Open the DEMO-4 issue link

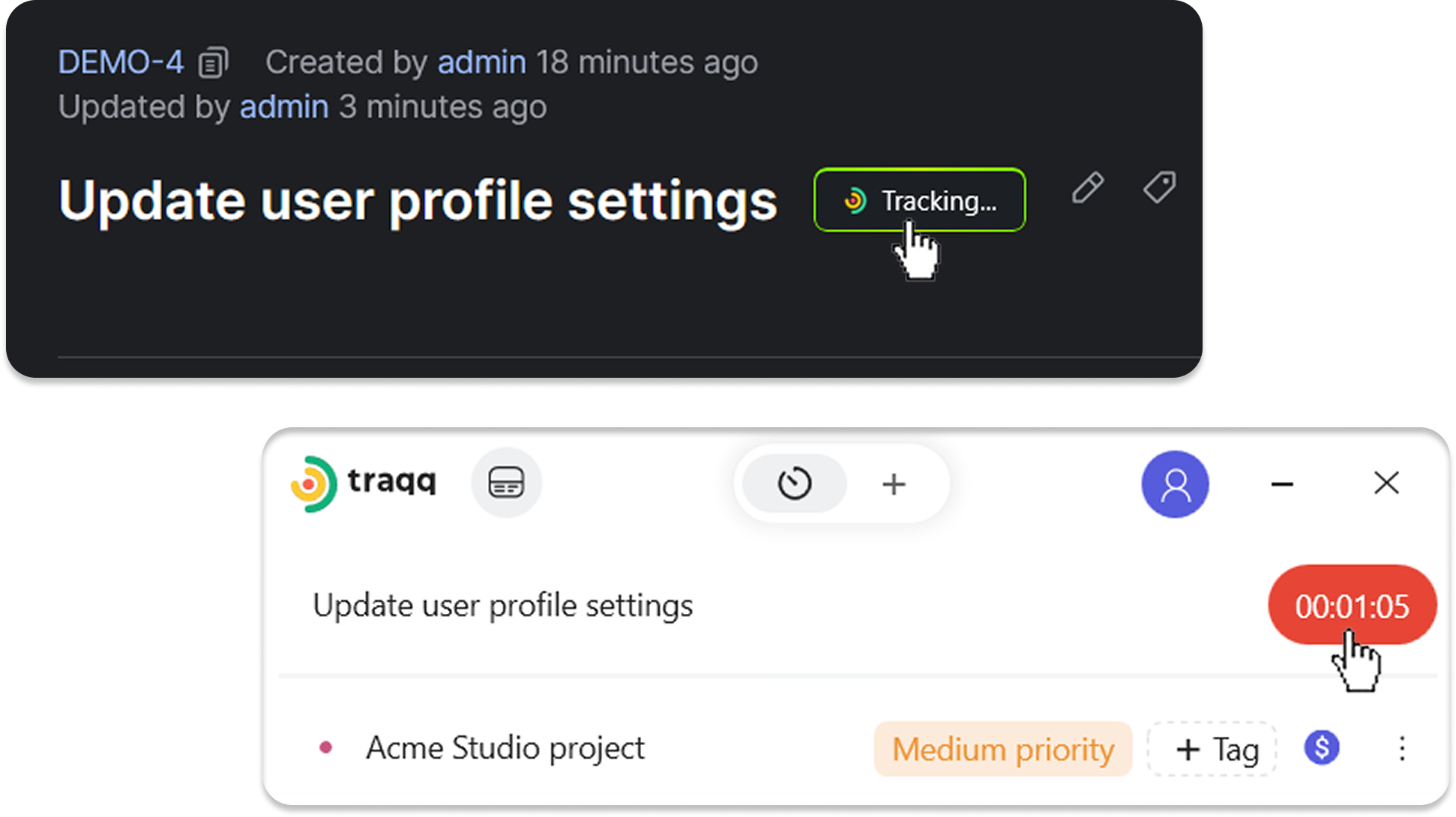(x=121, y=62)
